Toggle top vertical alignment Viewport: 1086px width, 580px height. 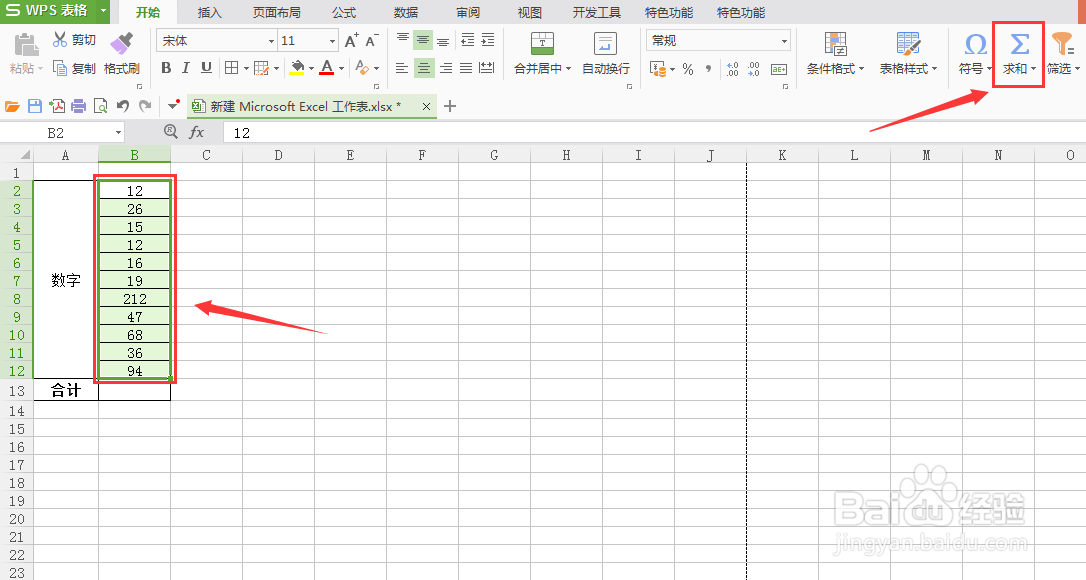(402, 39)
